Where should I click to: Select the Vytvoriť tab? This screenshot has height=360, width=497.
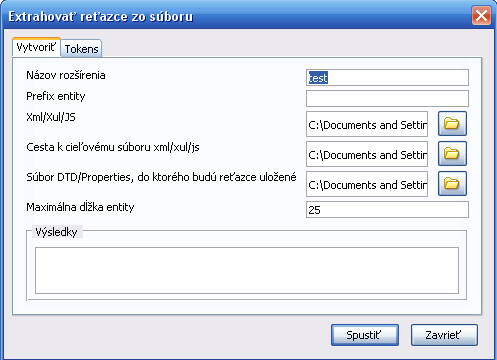36,47
